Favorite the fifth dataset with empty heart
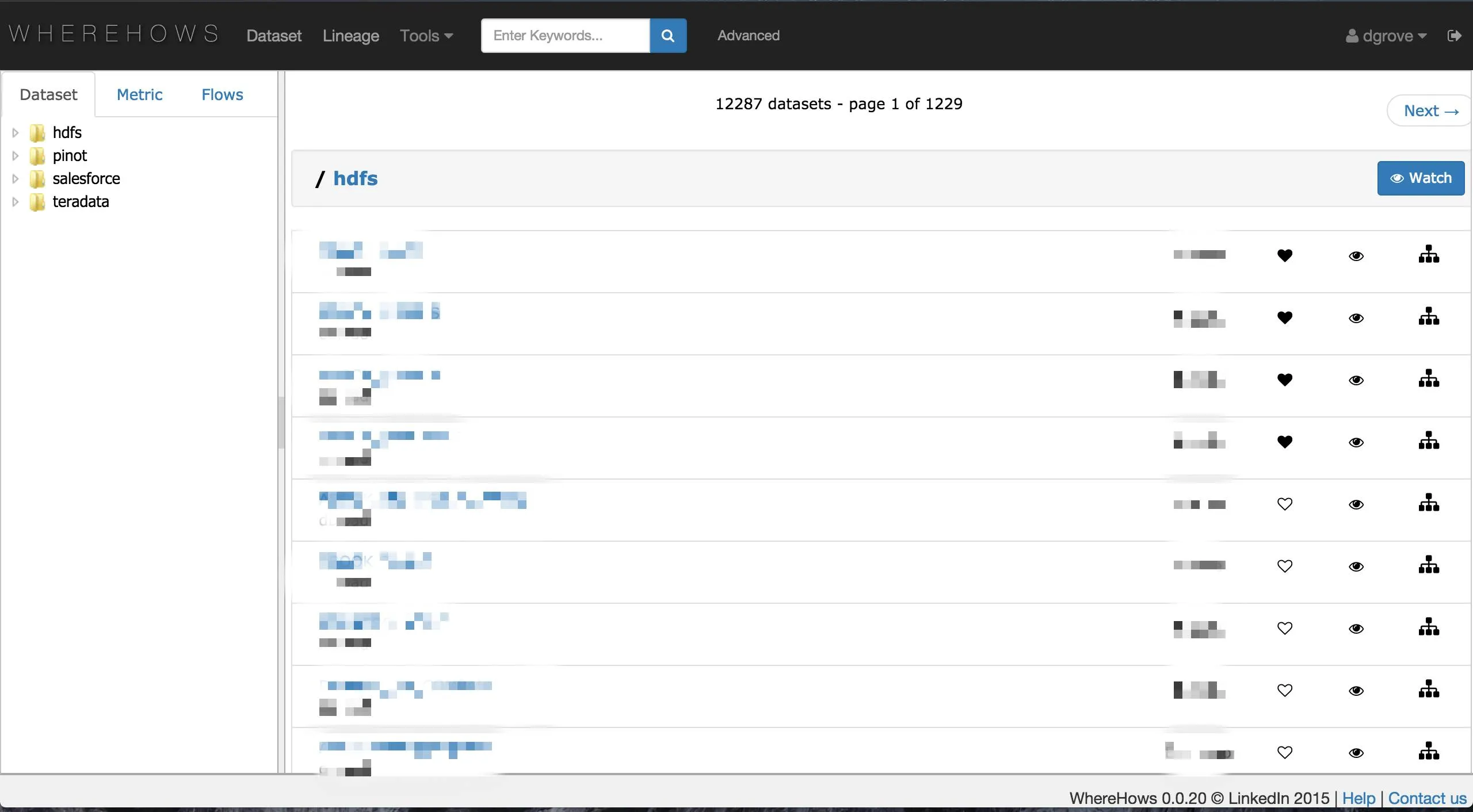 pos(1285,504)
